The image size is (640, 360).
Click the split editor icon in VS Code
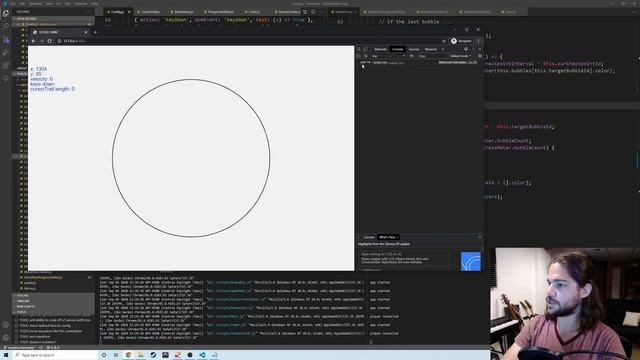(x=313, y=12)
